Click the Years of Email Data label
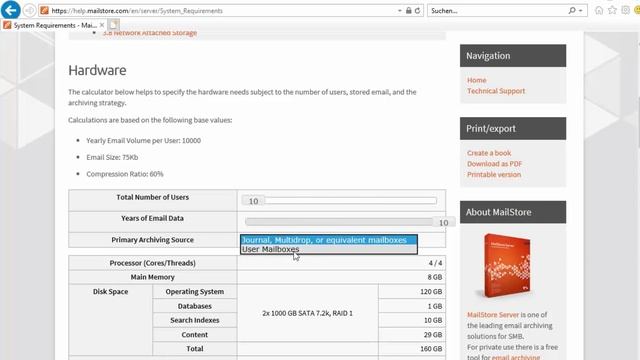The height and width of the screenshot is (360, 640). (x=153, y=218)
